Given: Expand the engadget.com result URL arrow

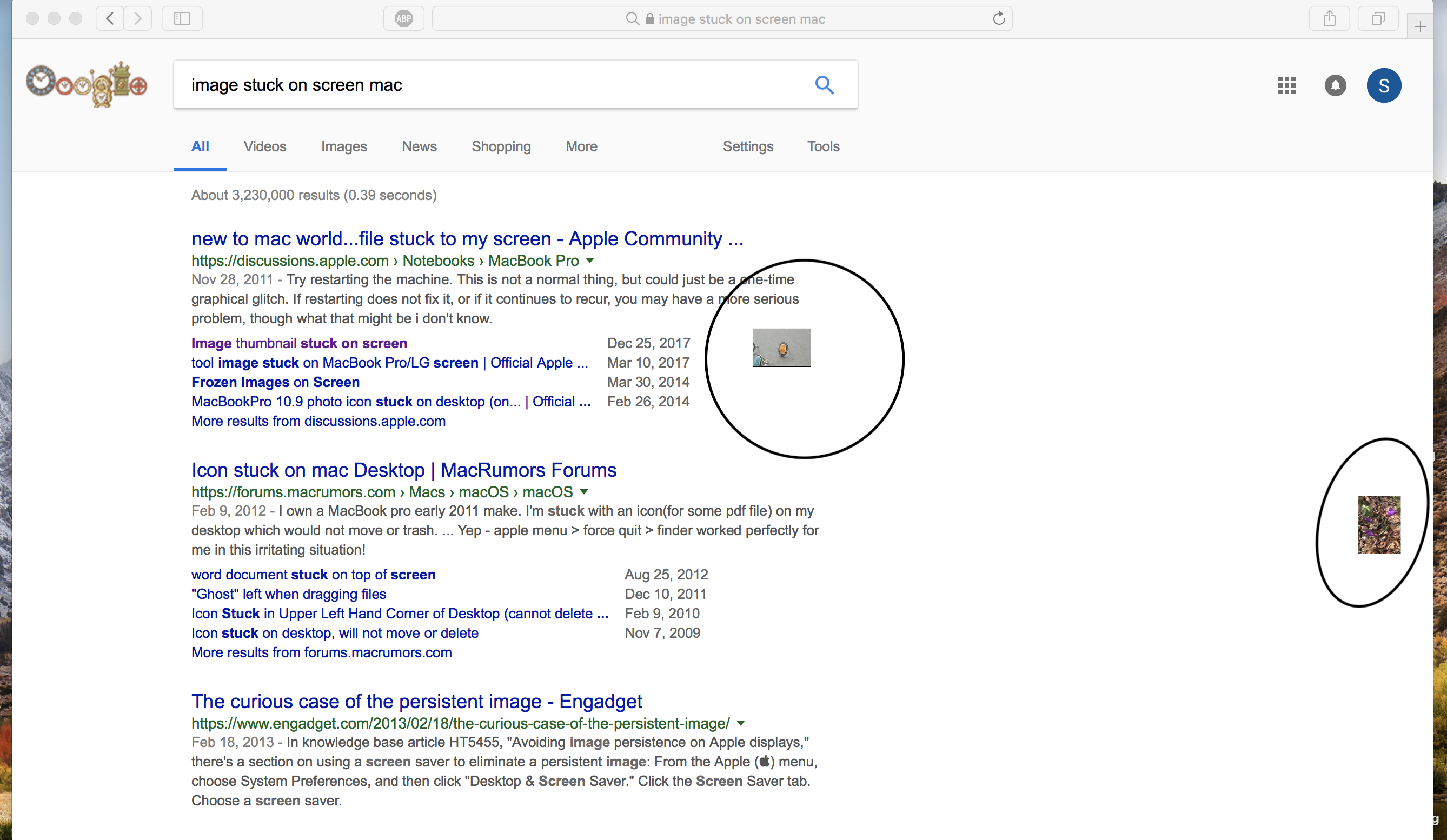Looking at the screenshot, I should 741,723.
